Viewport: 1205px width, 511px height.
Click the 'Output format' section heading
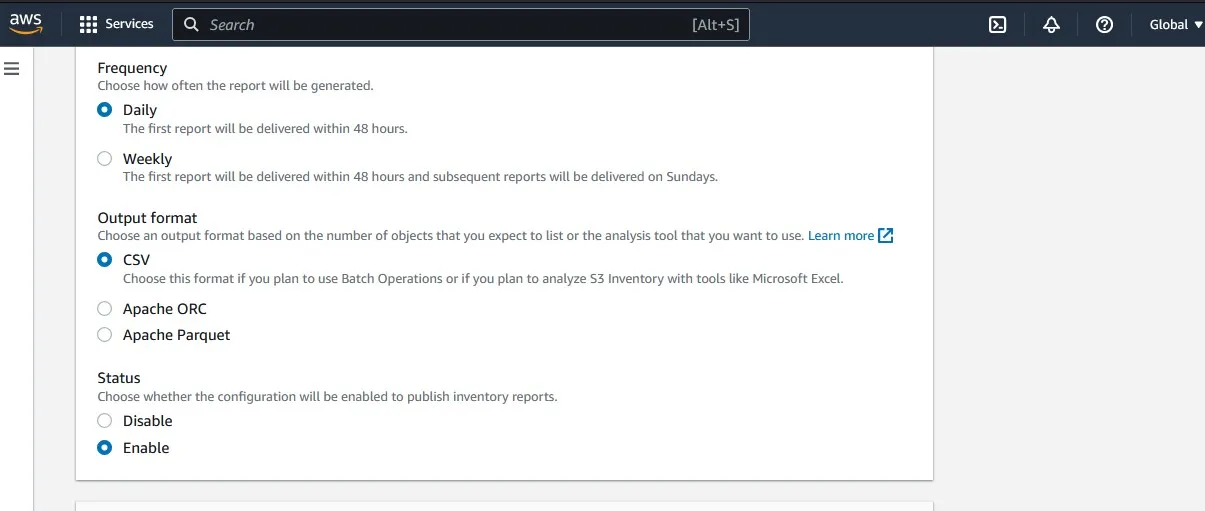click(147, 218)
